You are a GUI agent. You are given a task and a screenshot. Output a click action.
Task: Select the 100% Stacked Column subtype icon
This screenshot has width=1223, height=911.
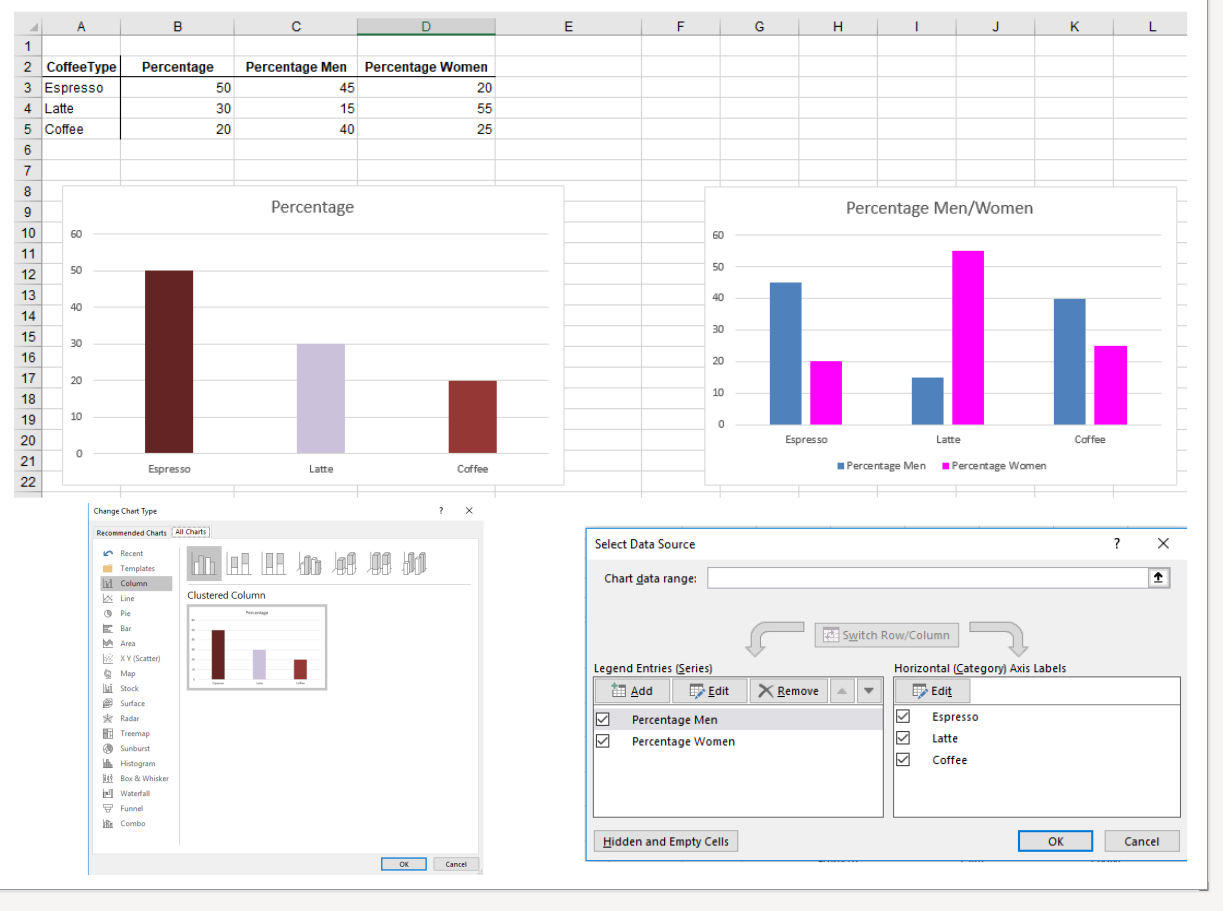(274, 565)
